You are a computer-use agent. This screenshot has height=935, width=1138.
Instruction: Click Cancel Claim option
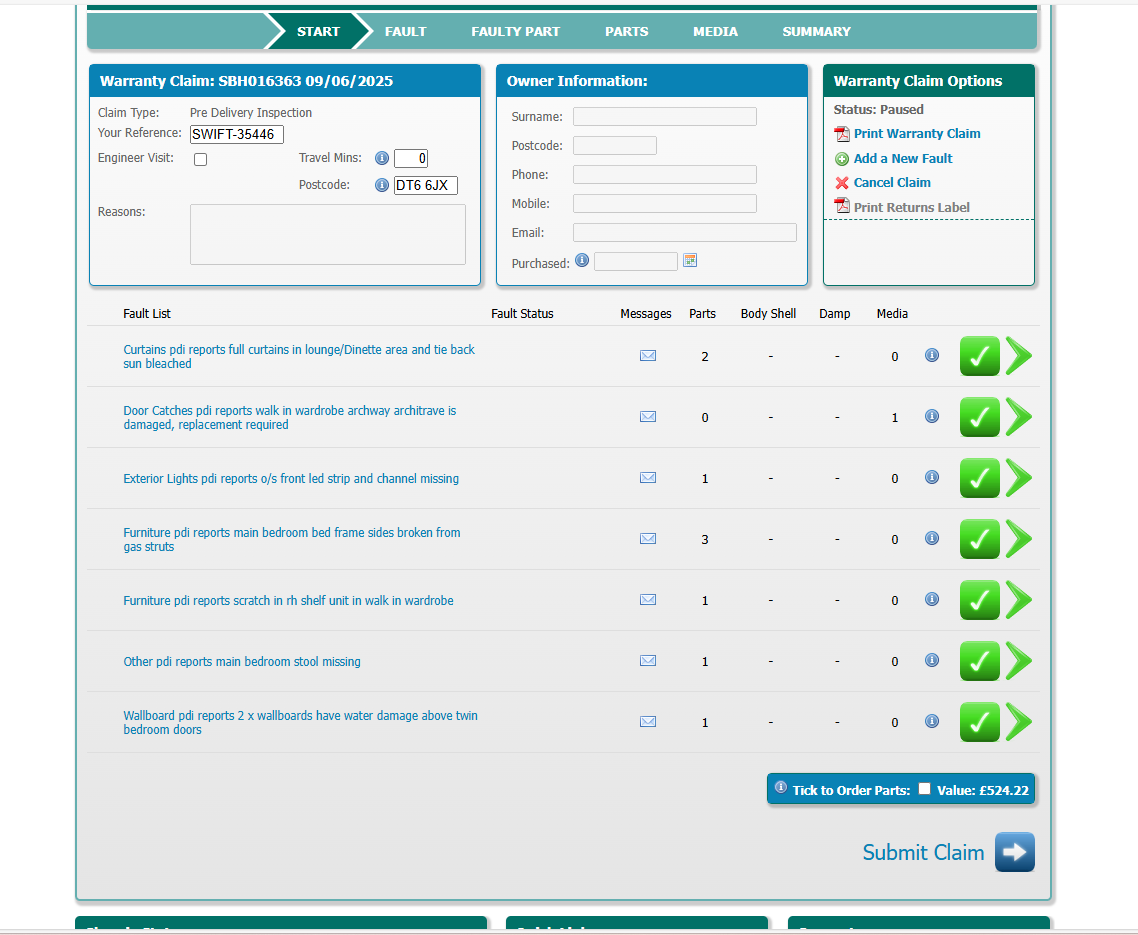(x=891, y=183)
